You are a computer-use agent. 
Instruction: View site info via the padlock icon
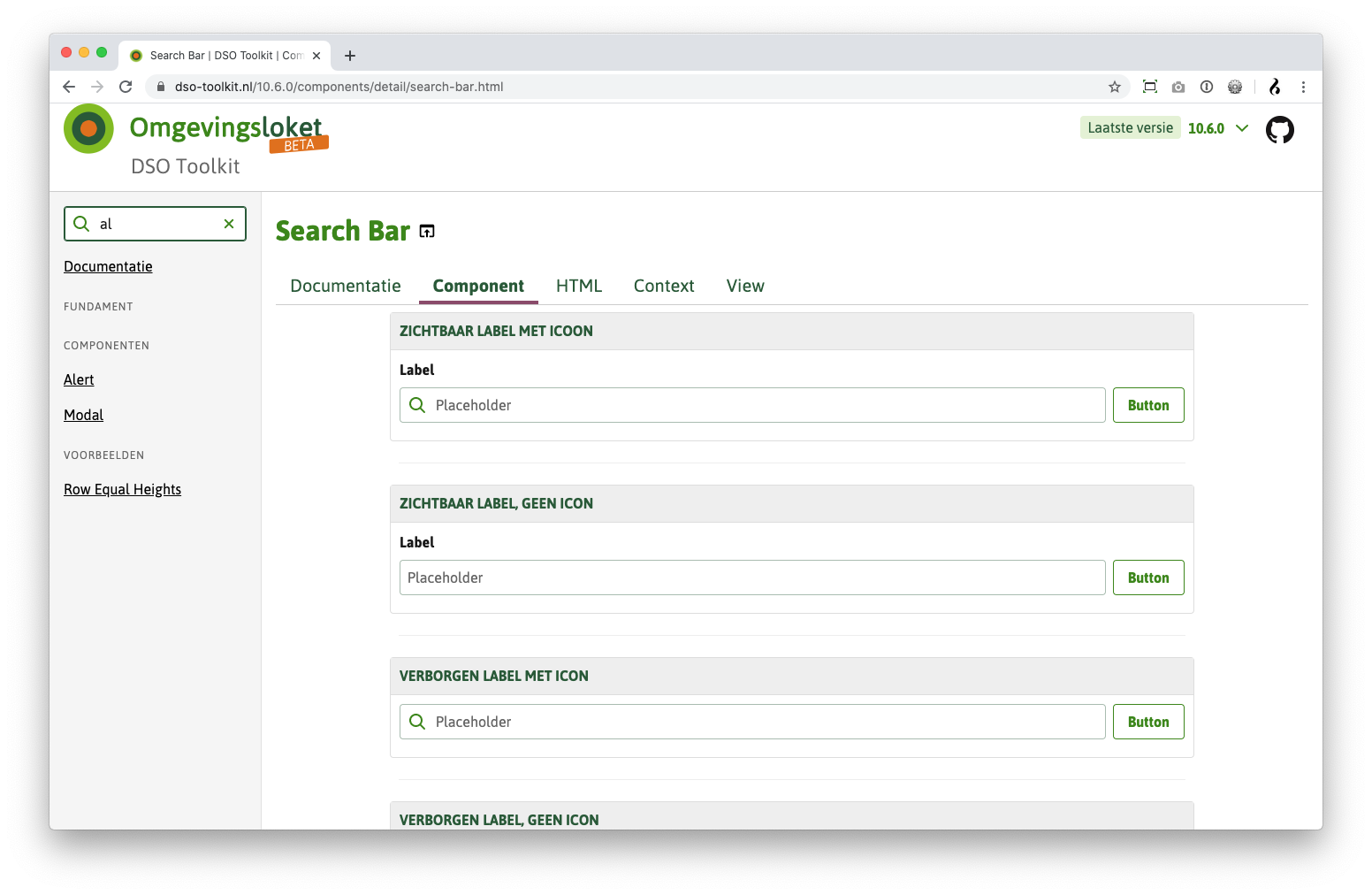(x=161, y=87)
